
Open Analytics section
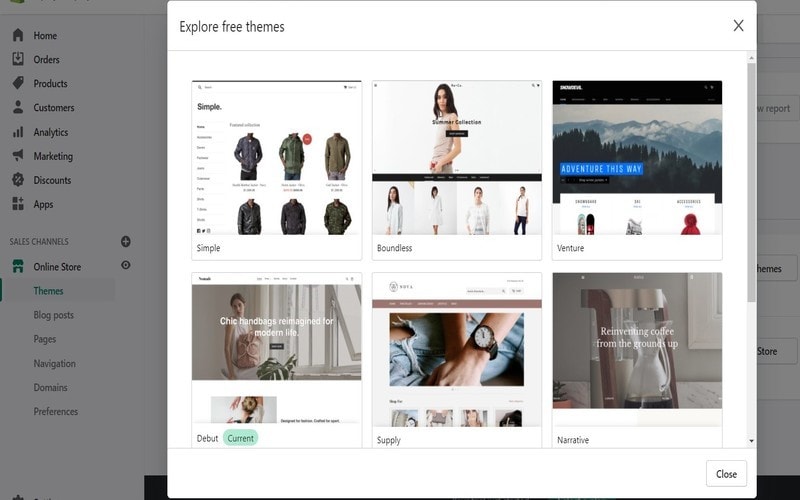pos(51,132)
